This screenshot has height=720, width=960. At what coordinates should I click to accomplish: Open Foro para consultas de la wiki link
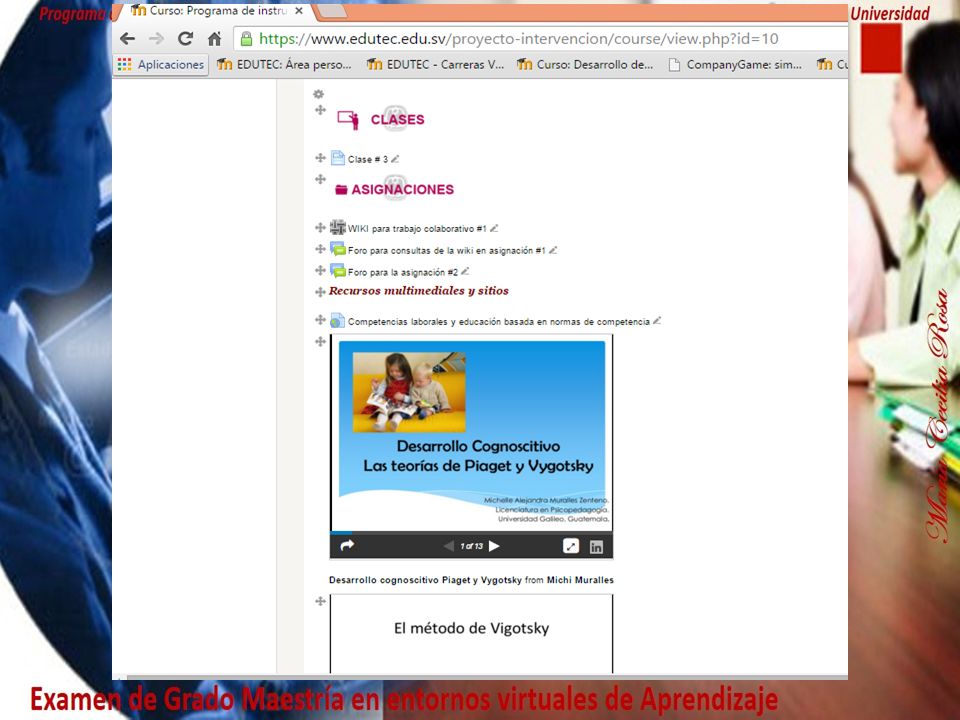[x=446, y=250]
